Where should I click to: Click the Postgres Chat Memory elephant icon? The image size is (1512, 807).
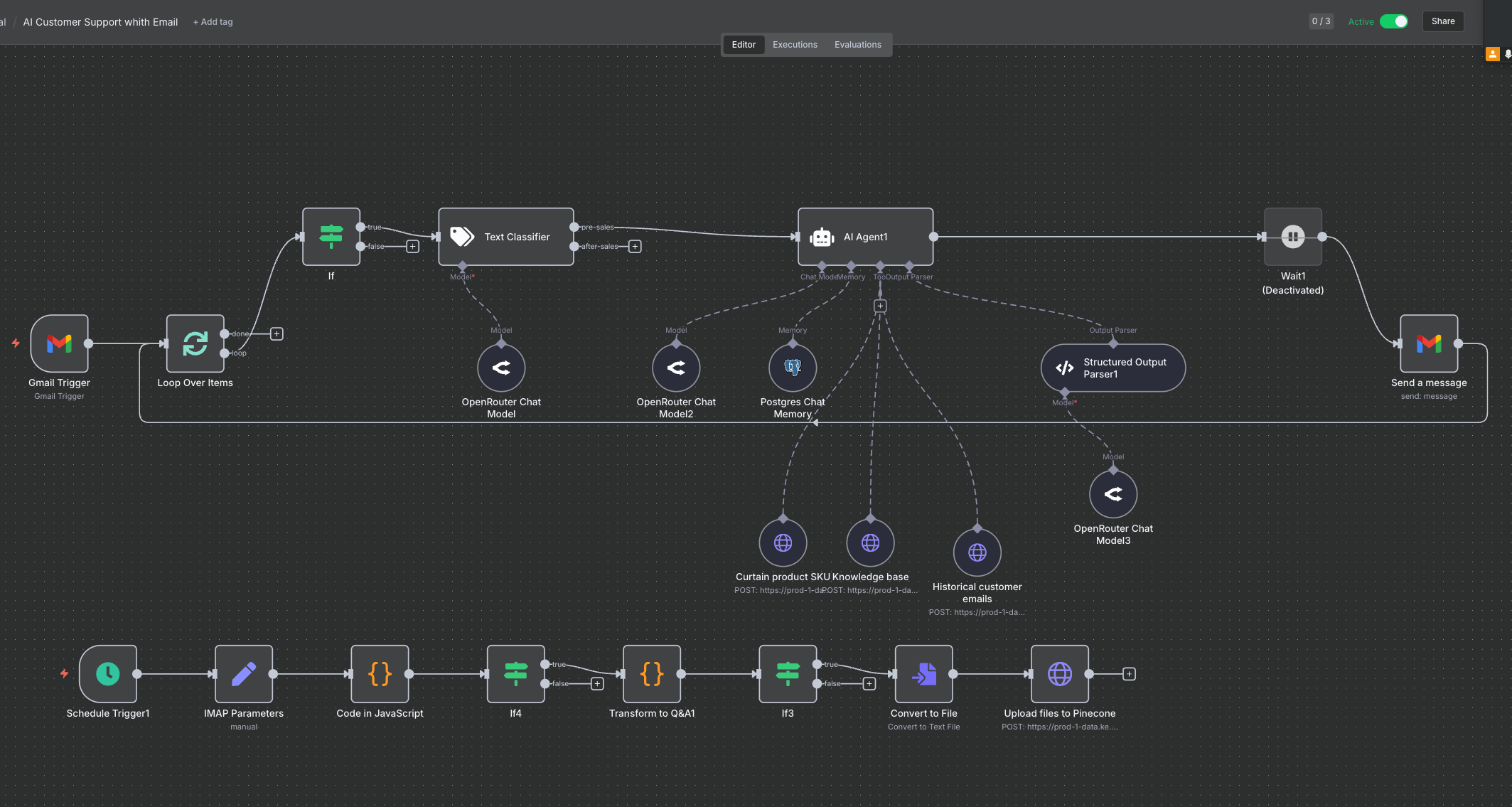(792, 368)
